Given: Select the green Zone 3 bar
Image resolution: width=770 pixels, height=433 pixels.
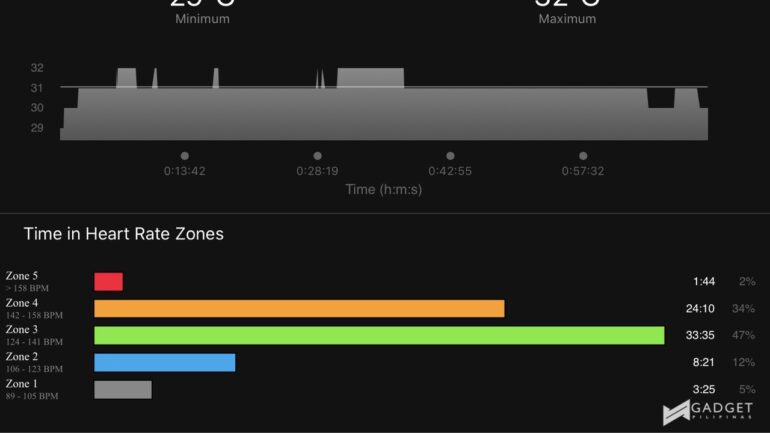Looking at the screenshot, I should tap(379, 335).
